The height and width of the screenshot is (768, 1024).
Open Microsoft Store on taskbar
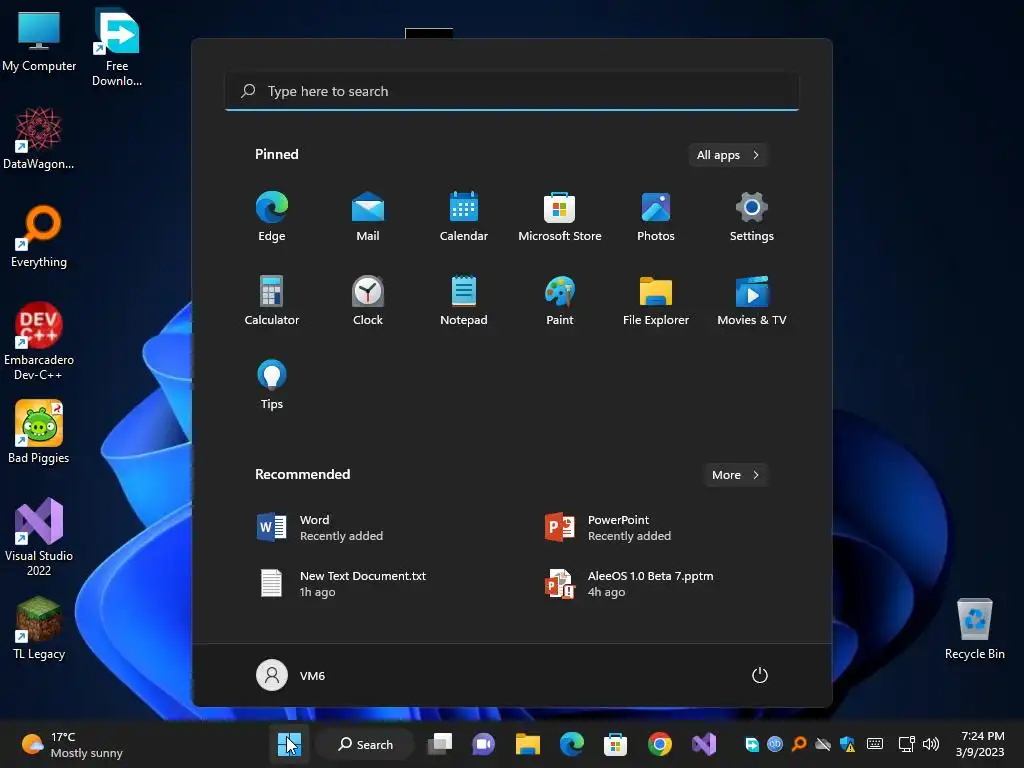[615, 744]
